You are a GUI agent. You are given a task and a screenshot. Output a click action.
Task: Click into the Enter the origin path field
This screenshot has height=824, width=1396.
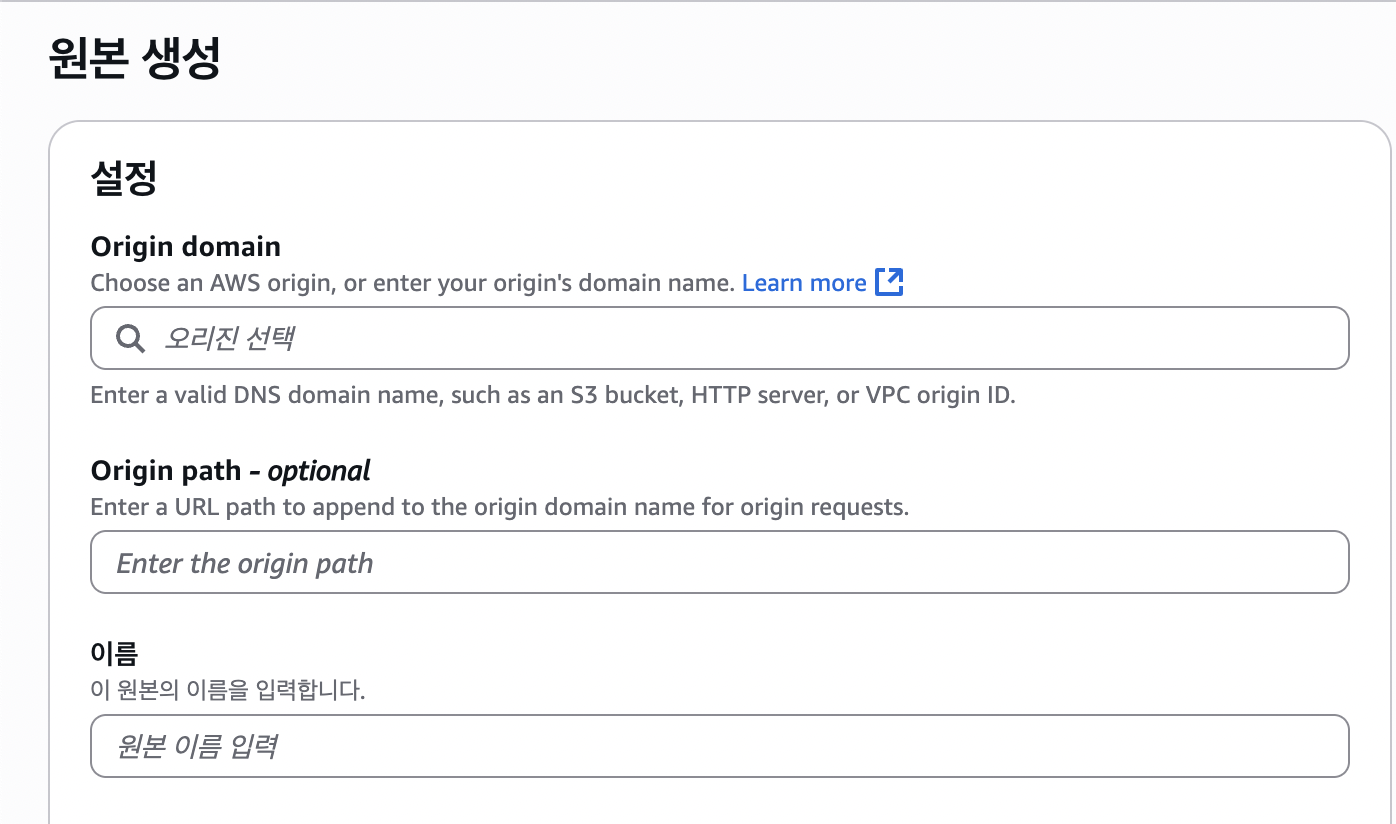[x=720, y=563]
